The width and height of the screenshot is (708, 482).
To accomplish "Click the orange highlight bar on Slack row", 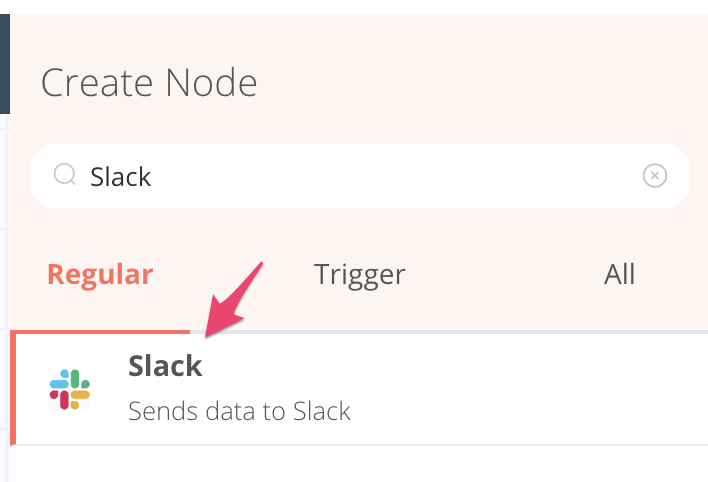I will point(13,388).
